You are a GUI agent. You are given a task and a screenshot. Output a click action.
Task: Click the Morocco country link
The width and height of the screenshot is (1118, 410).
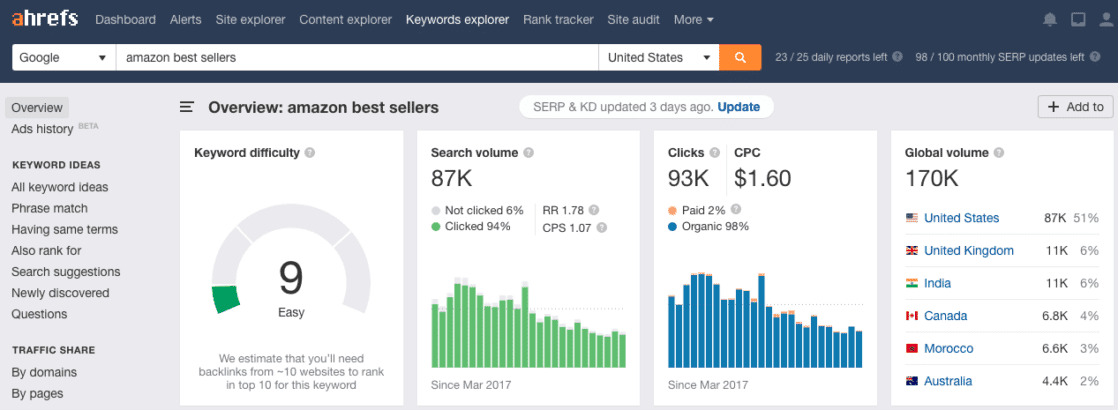click(948, 349)
